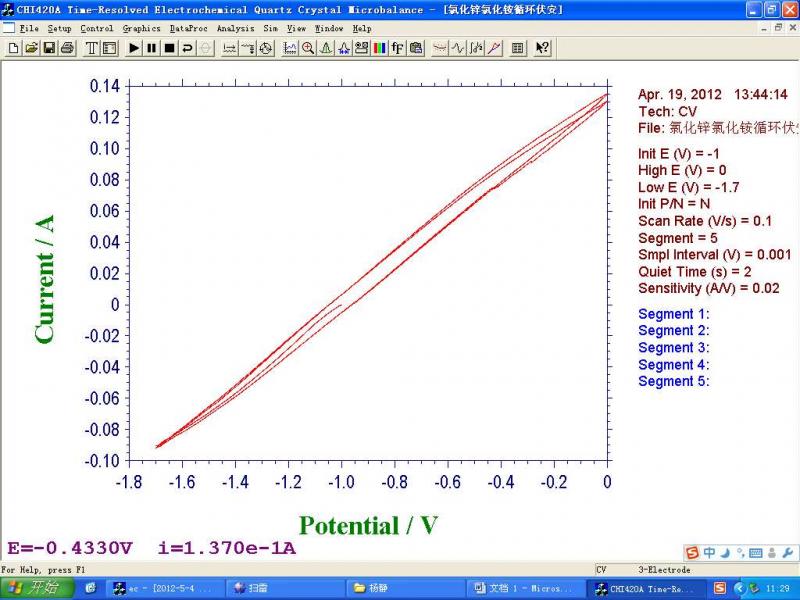800x600 pixels.
Task: Open a data file using folder icon
Action: [32, 48]
